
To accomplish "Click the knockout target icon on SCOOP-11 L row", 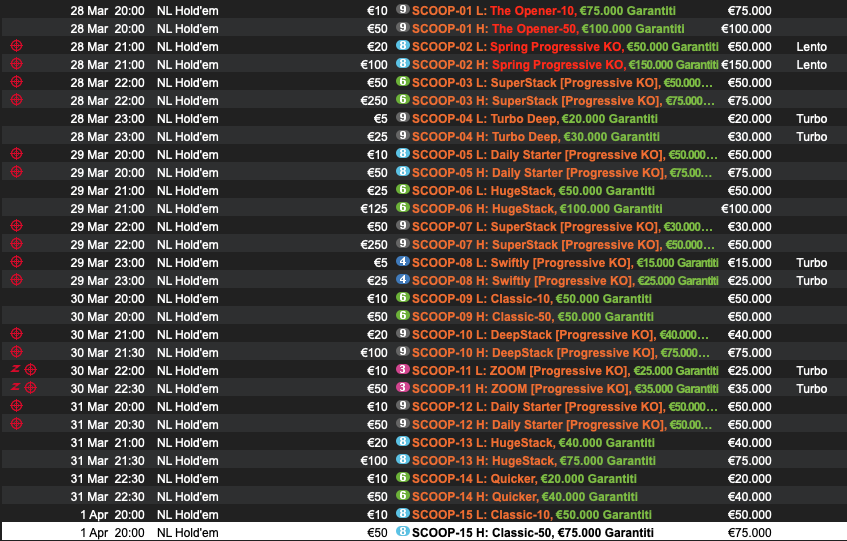I will [x=31, y=370].
